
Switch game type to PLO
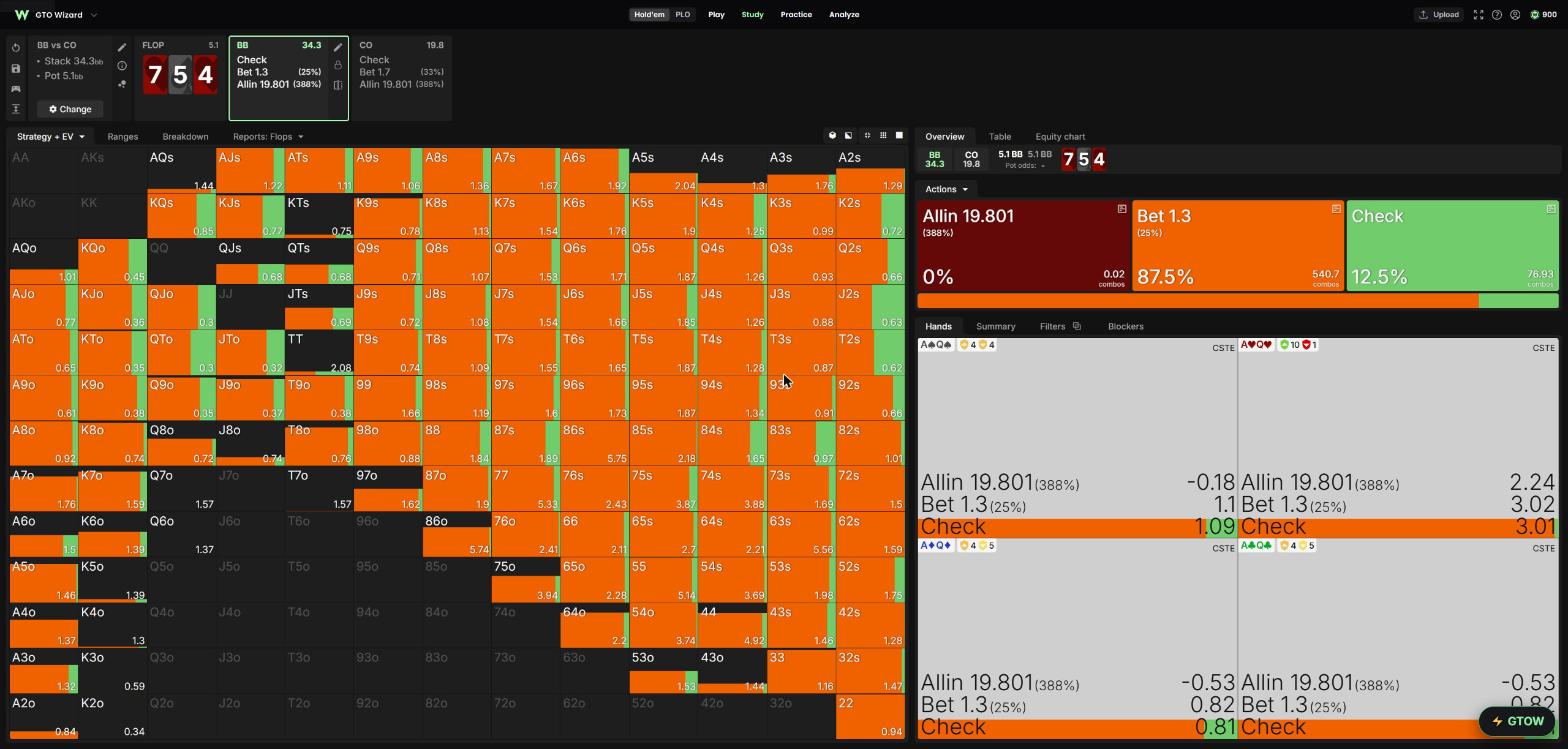click(683, 15)
